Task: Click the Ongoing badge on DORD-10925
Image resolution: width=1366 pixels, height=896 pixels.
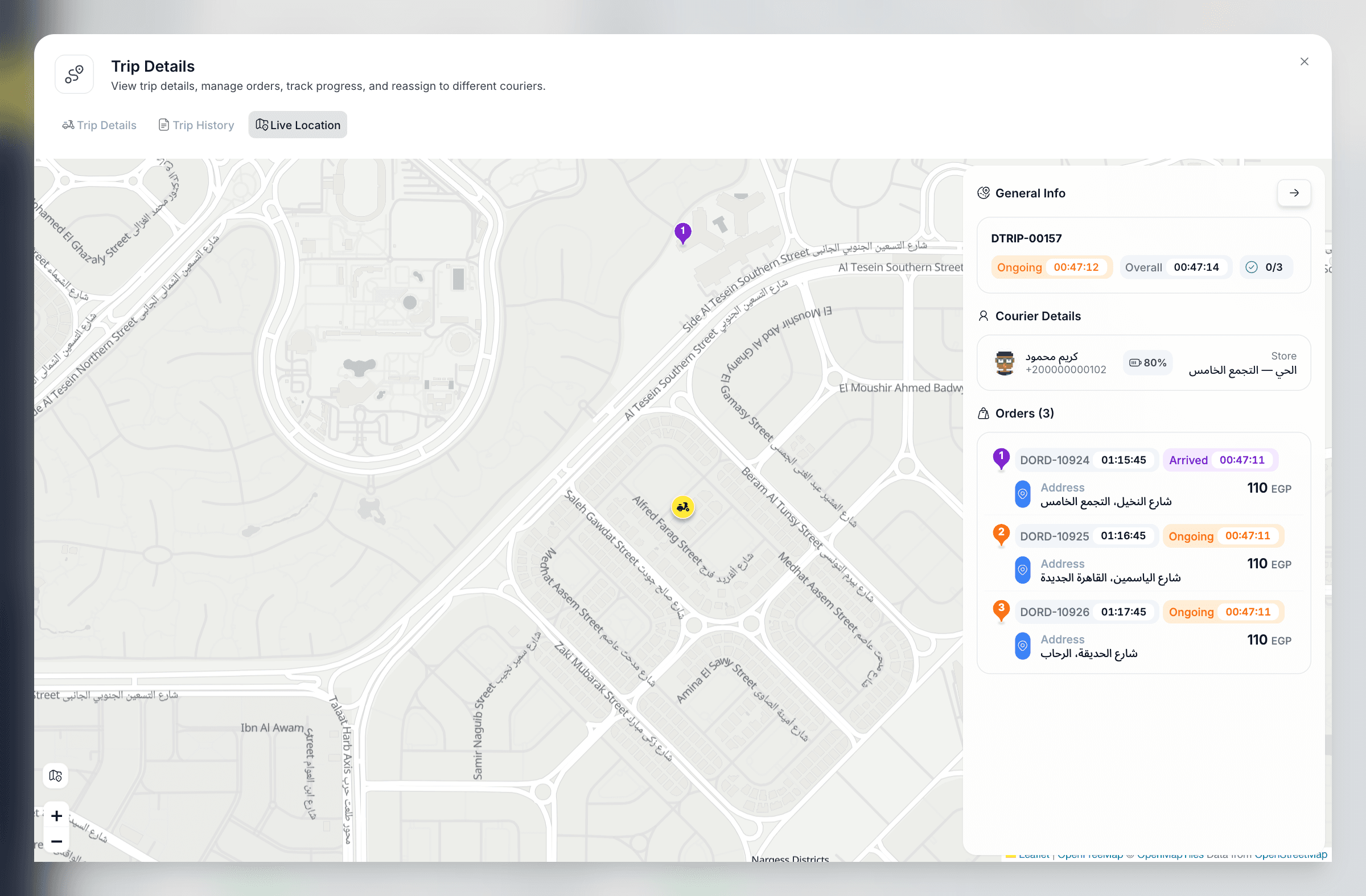Action: pyautogui.click(x=1223, y=536)
